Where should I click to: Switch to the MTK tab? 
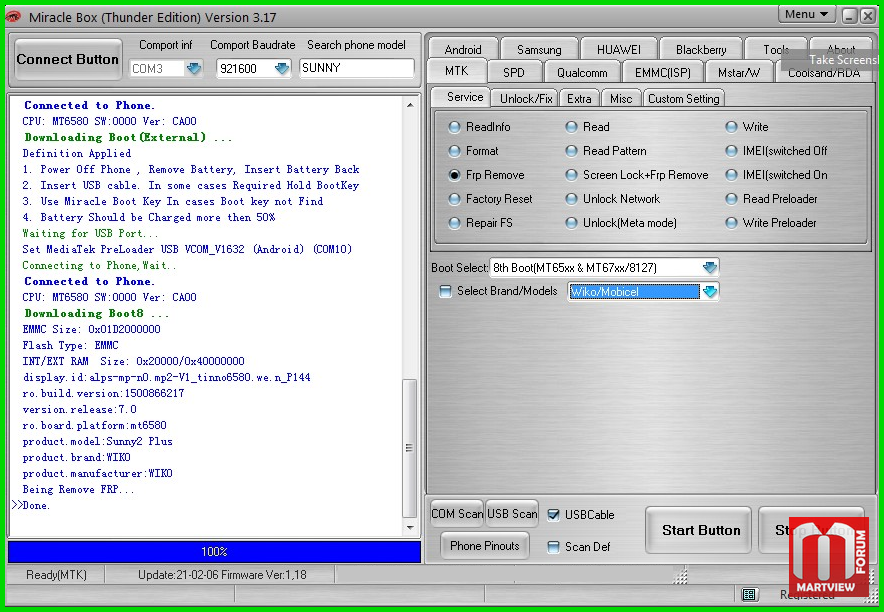[456, 71]
